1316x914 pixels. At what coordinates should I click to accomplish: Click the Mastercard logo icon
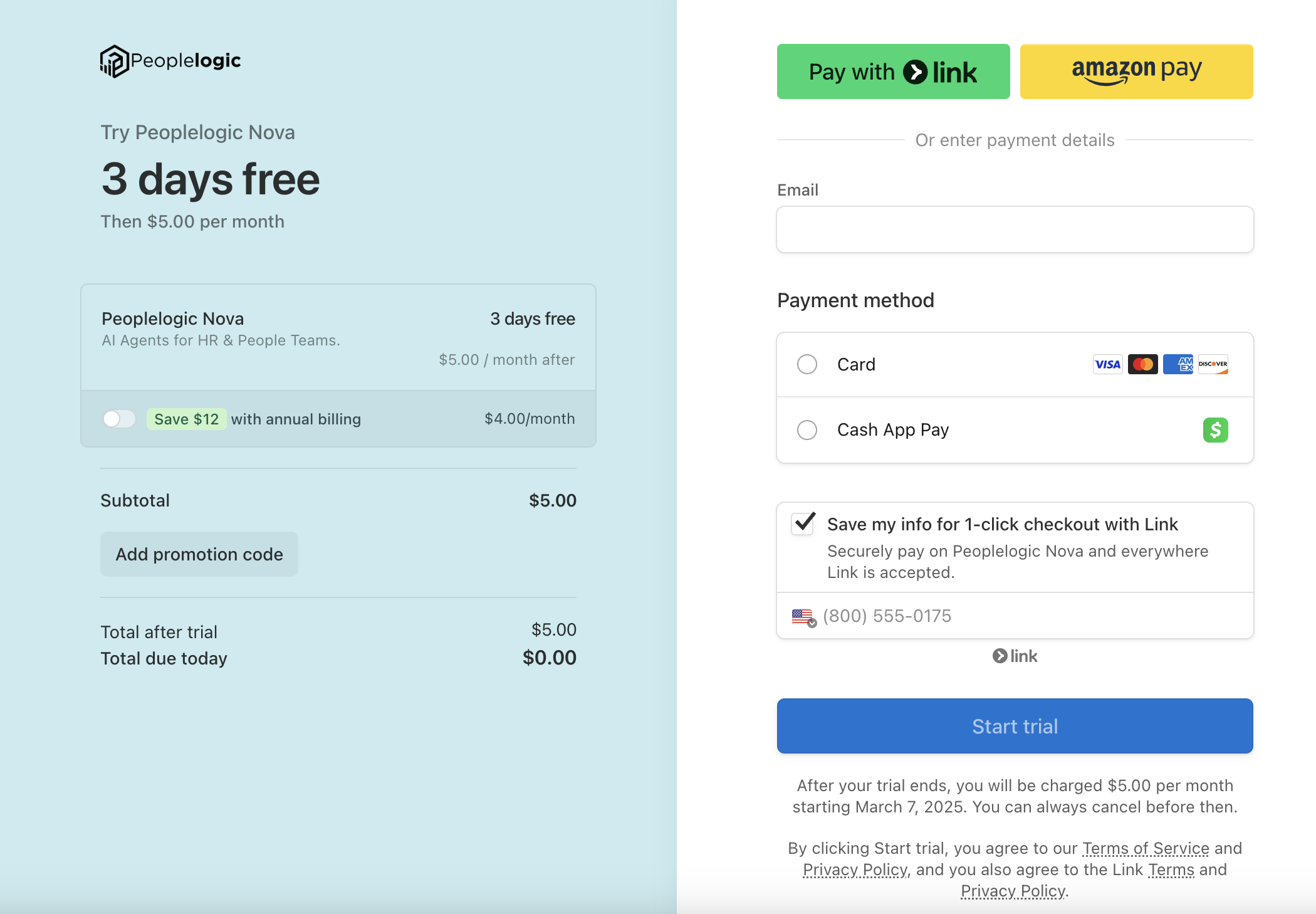[x=1142, y=364]
